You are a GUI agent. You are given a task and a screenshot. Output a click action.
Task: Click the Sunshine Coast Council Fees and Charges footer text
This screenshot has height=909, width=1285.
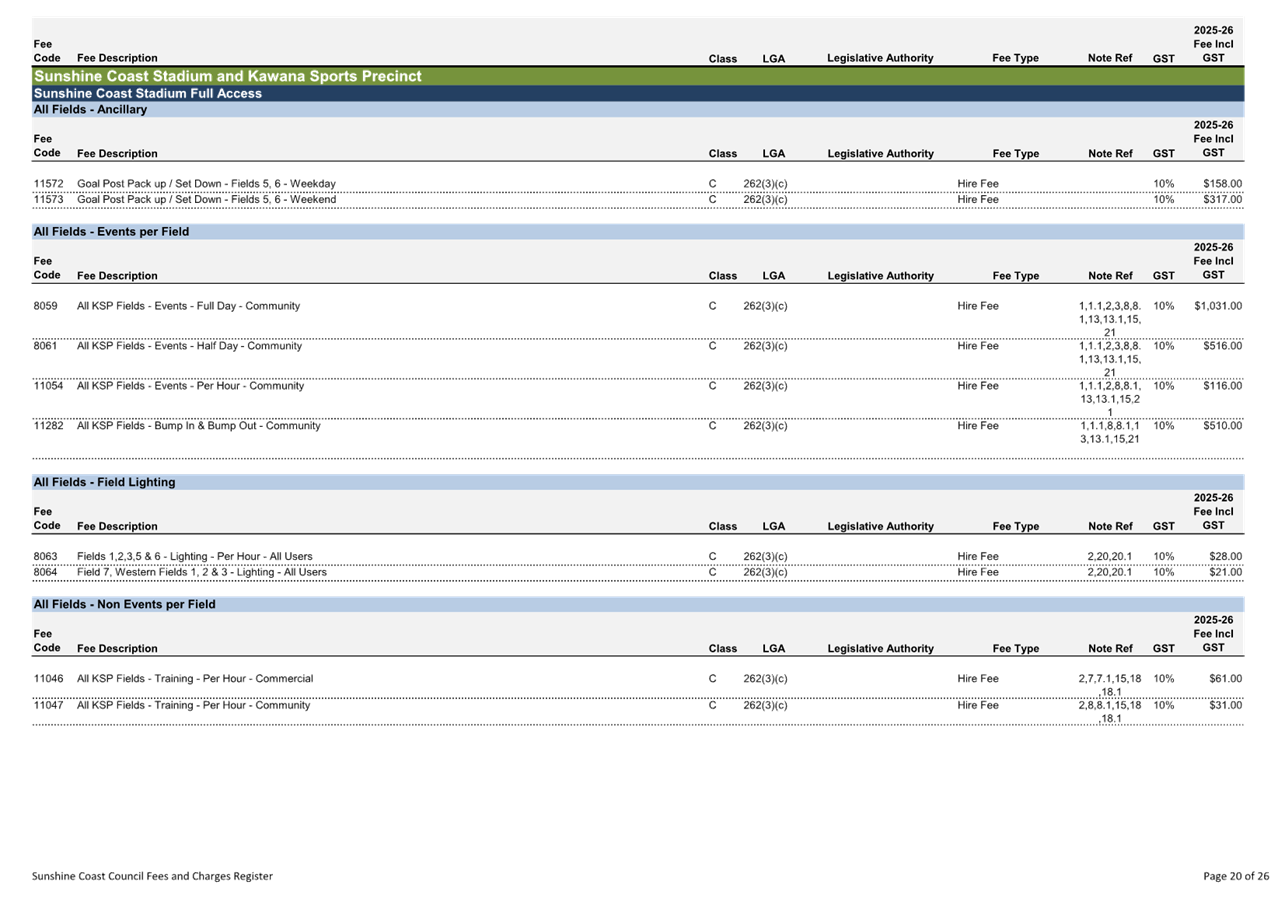click(x=151, y=876)
